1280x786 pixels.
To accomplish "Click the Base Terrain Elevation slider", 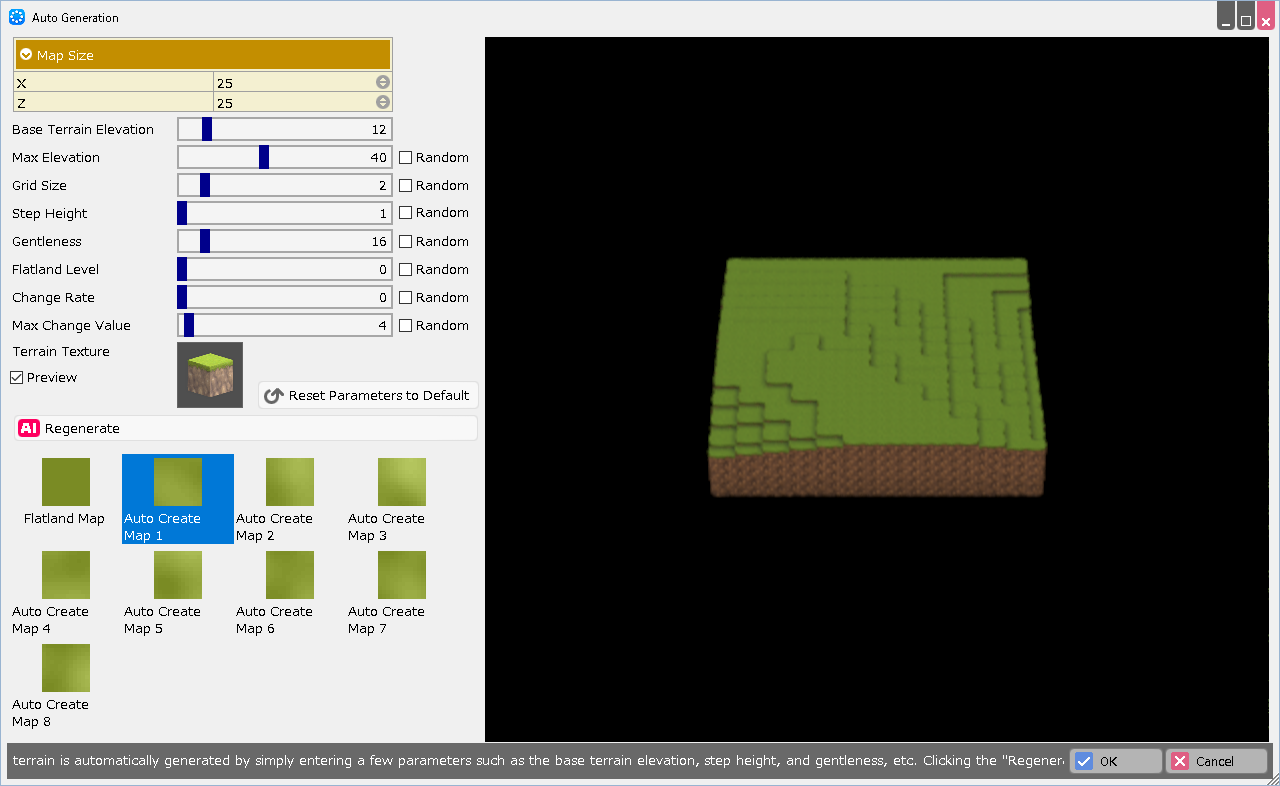I will coord(284,130).
